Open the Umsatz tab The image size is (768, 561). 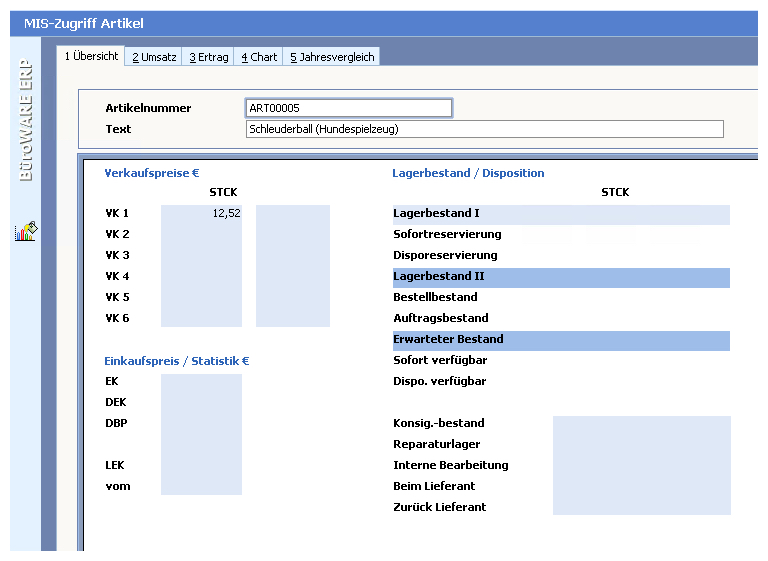click(154, 57)
